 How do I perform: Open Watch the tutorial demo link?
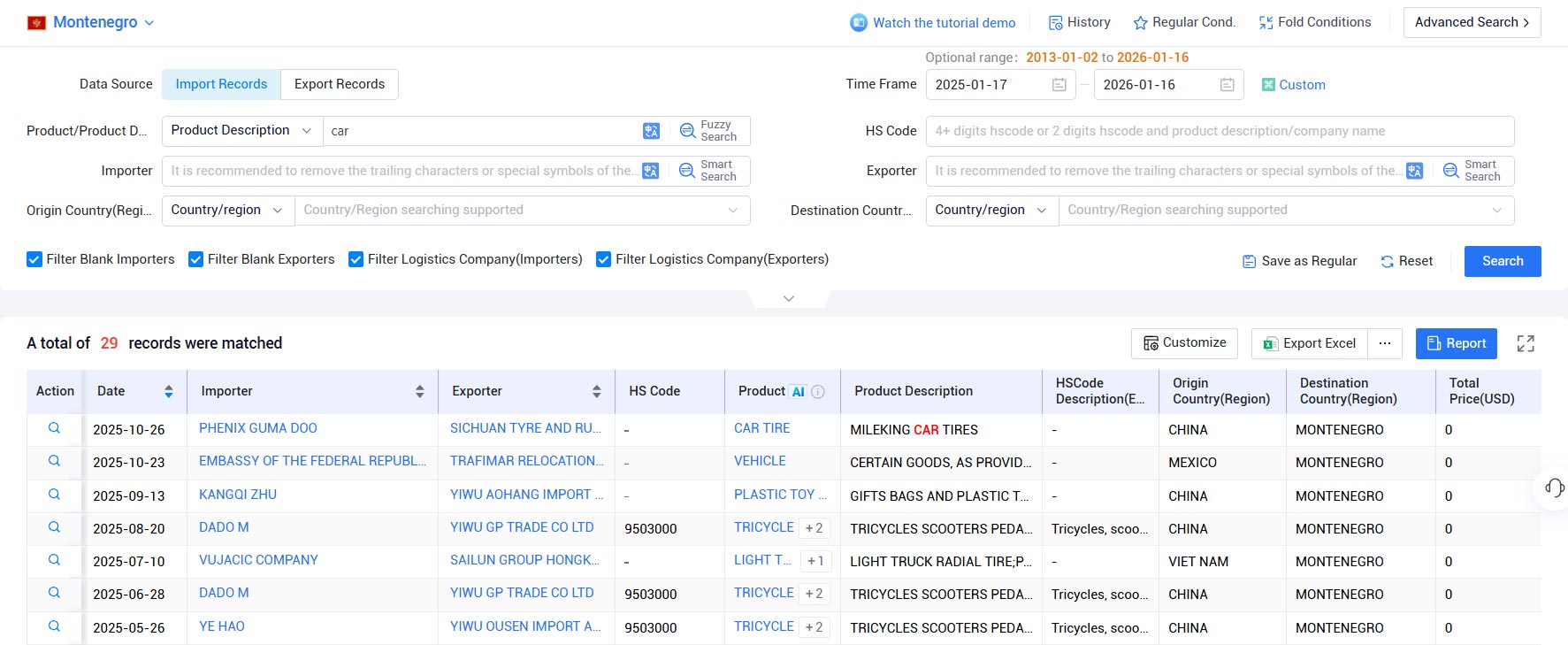coord(933,23)
